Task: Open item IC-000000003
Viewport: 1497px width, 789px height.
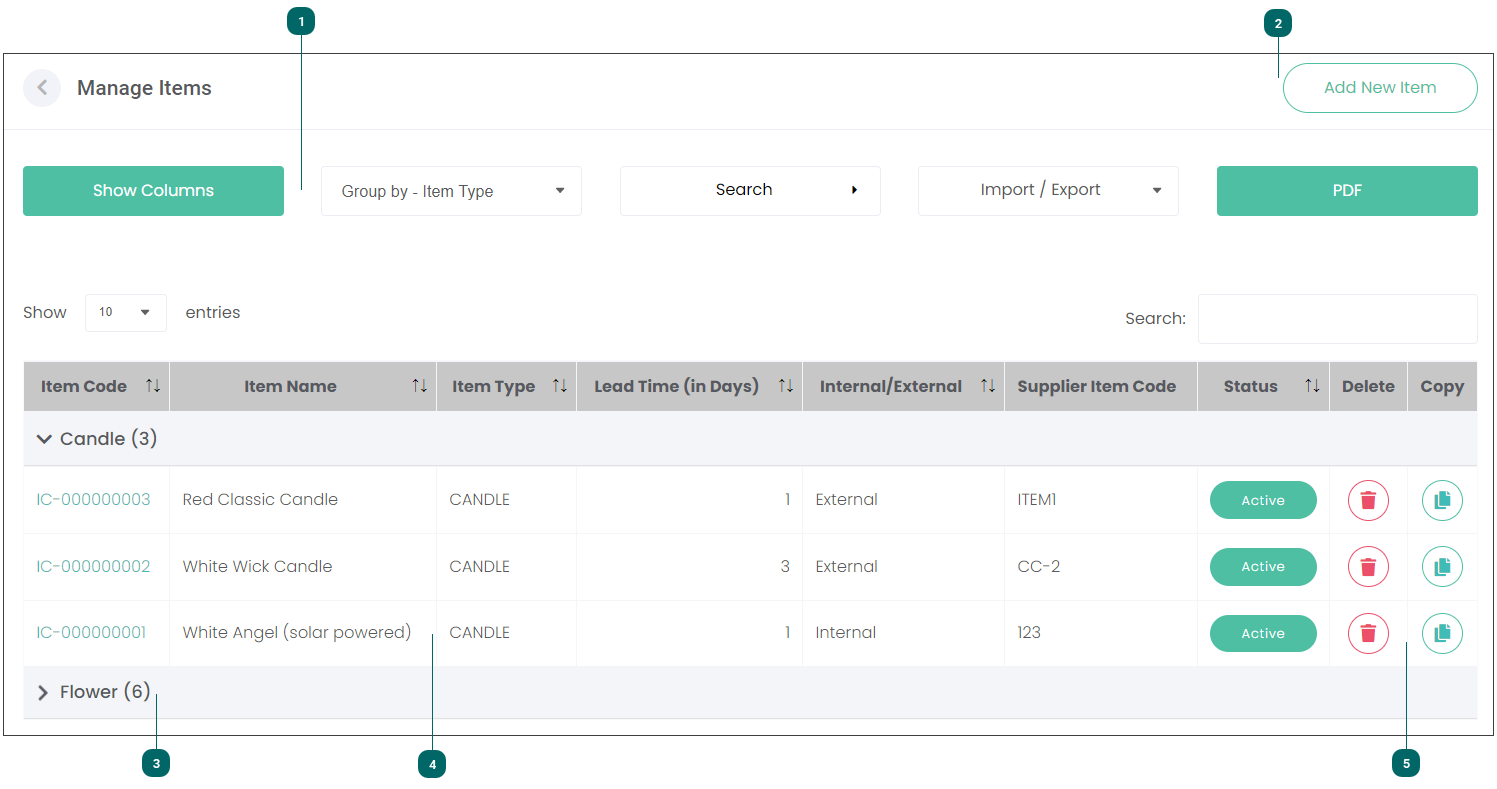Action: coord(93,500)
